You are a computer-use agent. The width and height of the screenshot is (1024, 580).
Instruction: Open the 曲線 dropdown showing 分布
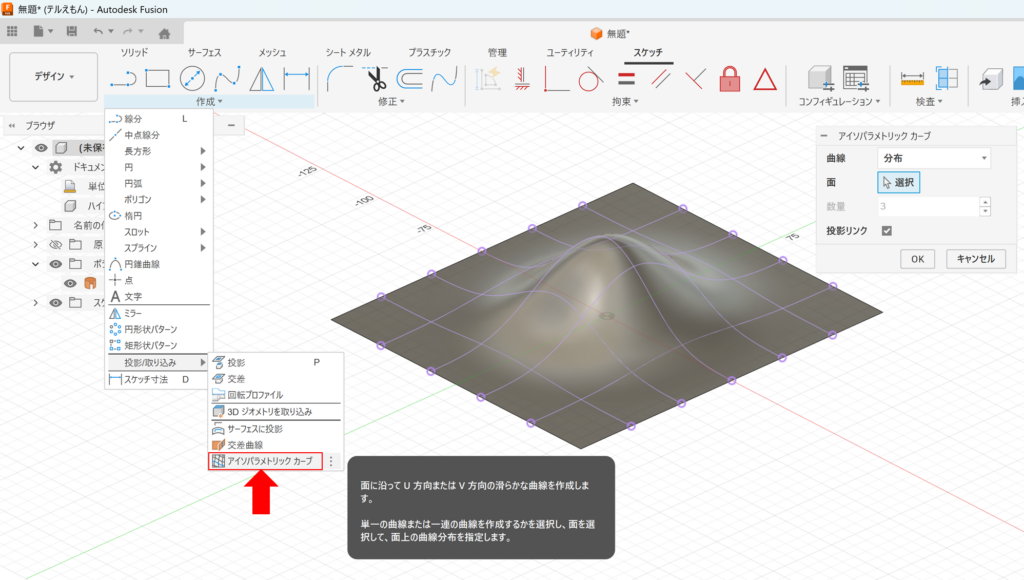click(933, 158)
